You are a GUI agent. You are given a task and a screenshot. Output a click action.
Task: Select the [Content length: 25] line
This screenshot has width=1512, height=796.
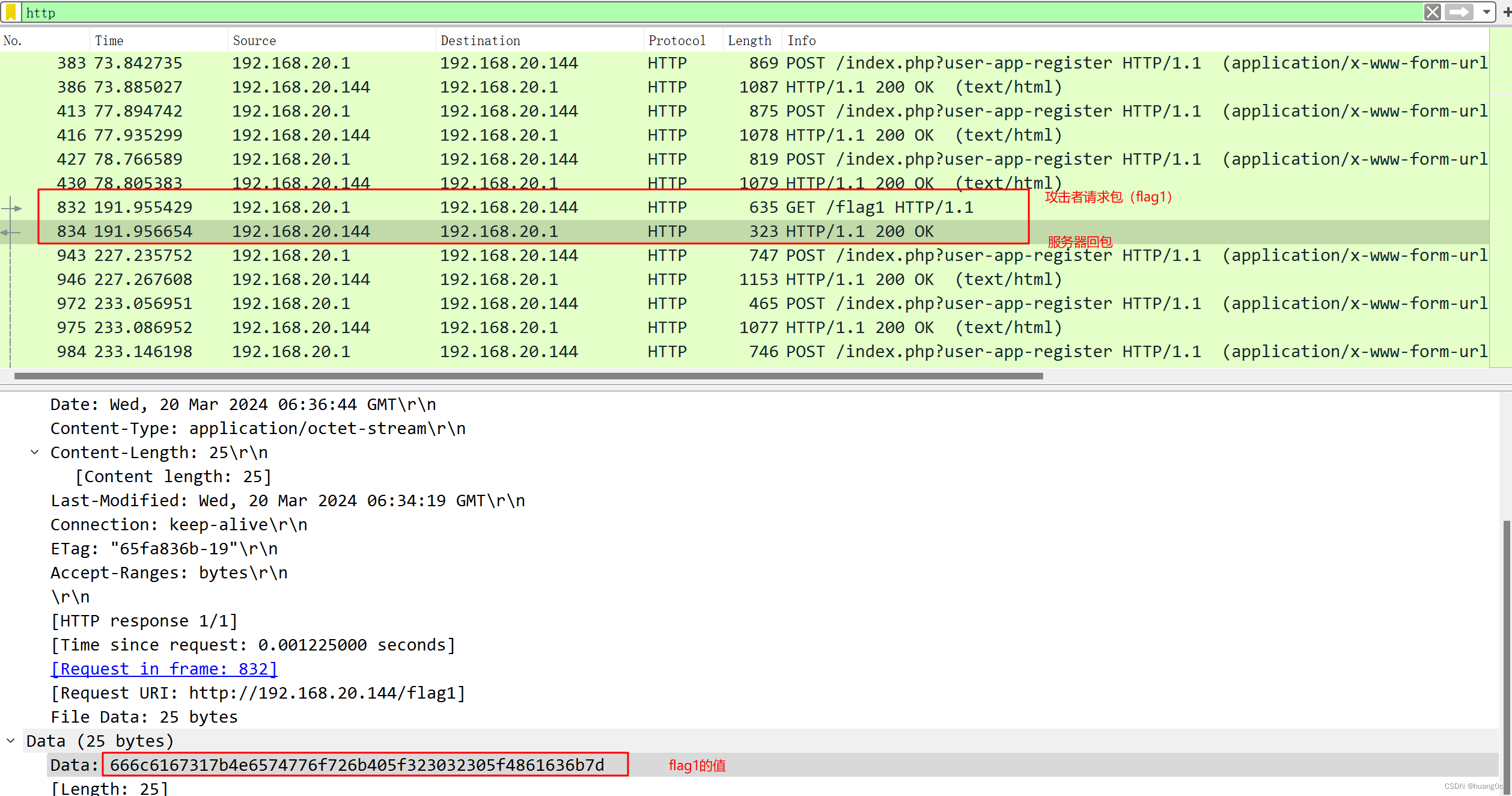click(x=174, y=477)
